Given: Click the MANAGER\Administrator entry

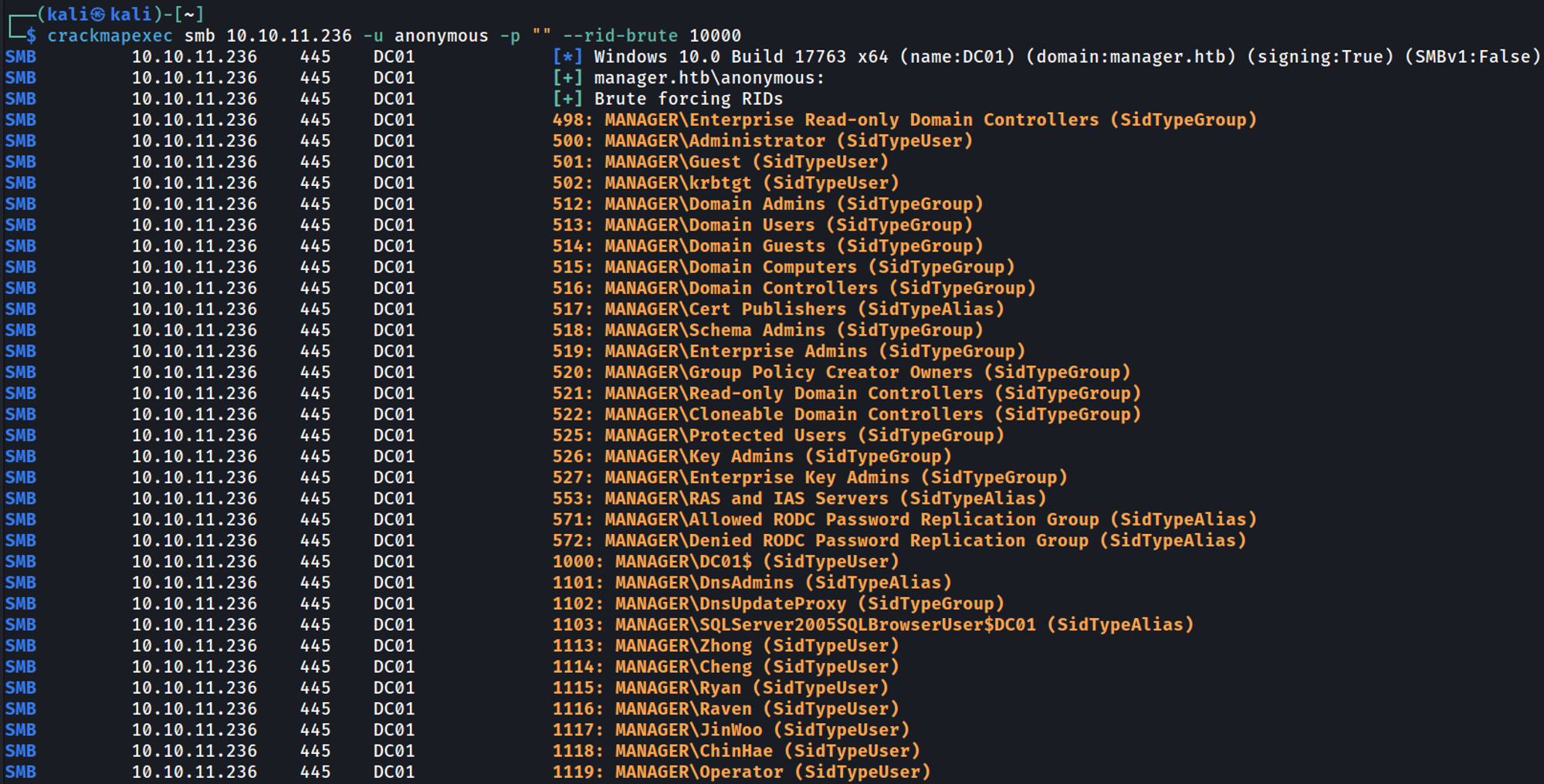Looking at the screenshot, I should pyautogui.click(x=714, y=141).
